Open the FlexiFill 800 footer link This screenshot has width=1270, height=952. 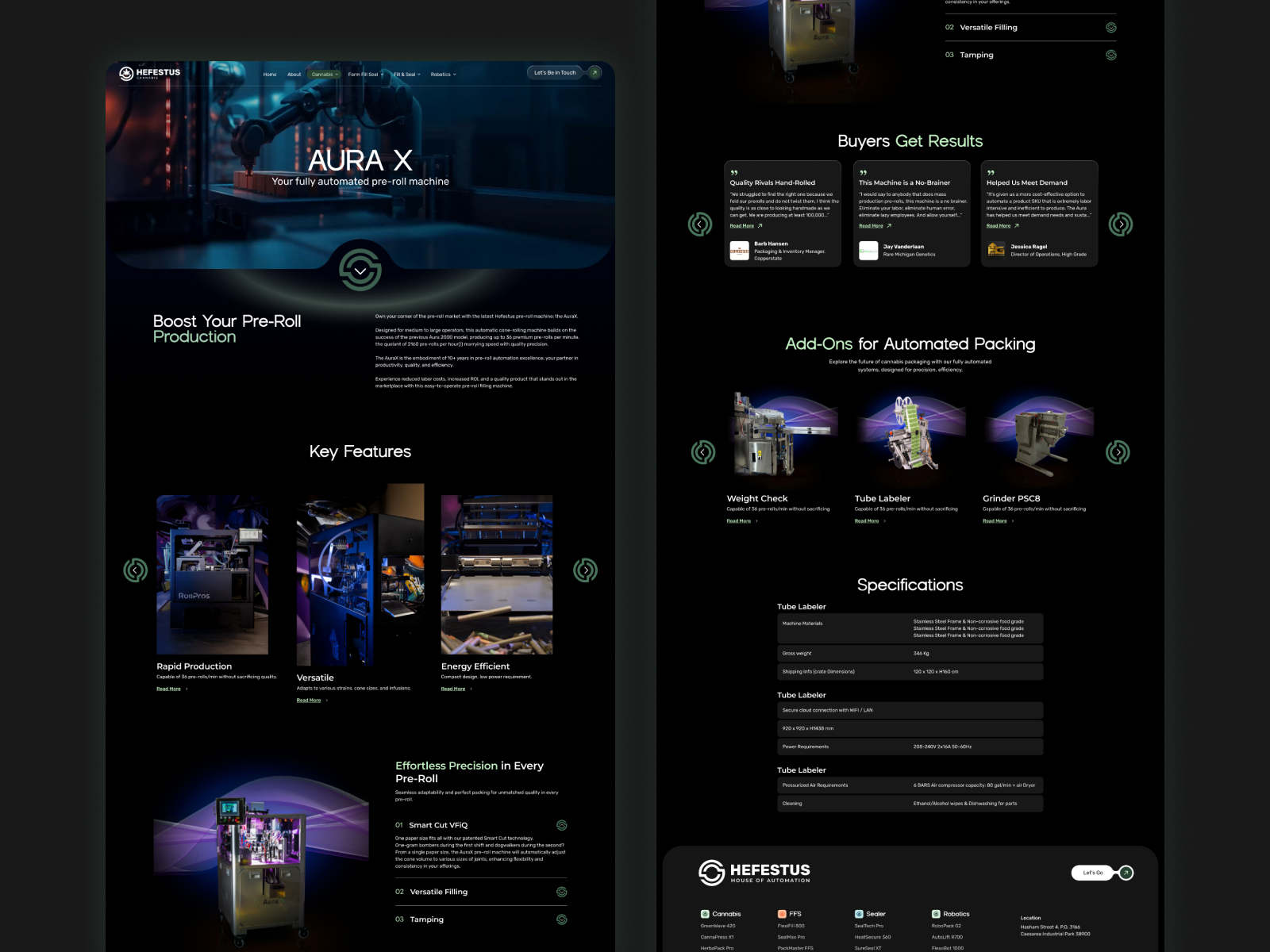click(x=791, y=926)
